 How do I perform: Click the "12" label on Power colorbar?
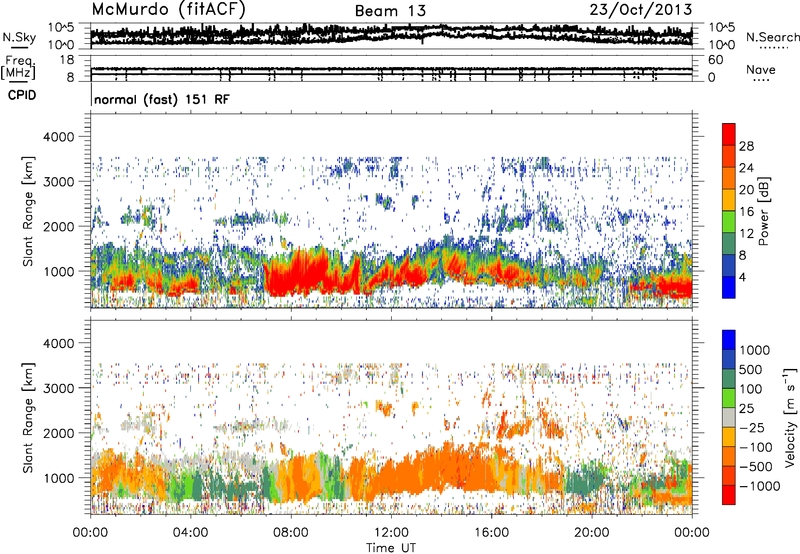(x=746, y=234)
